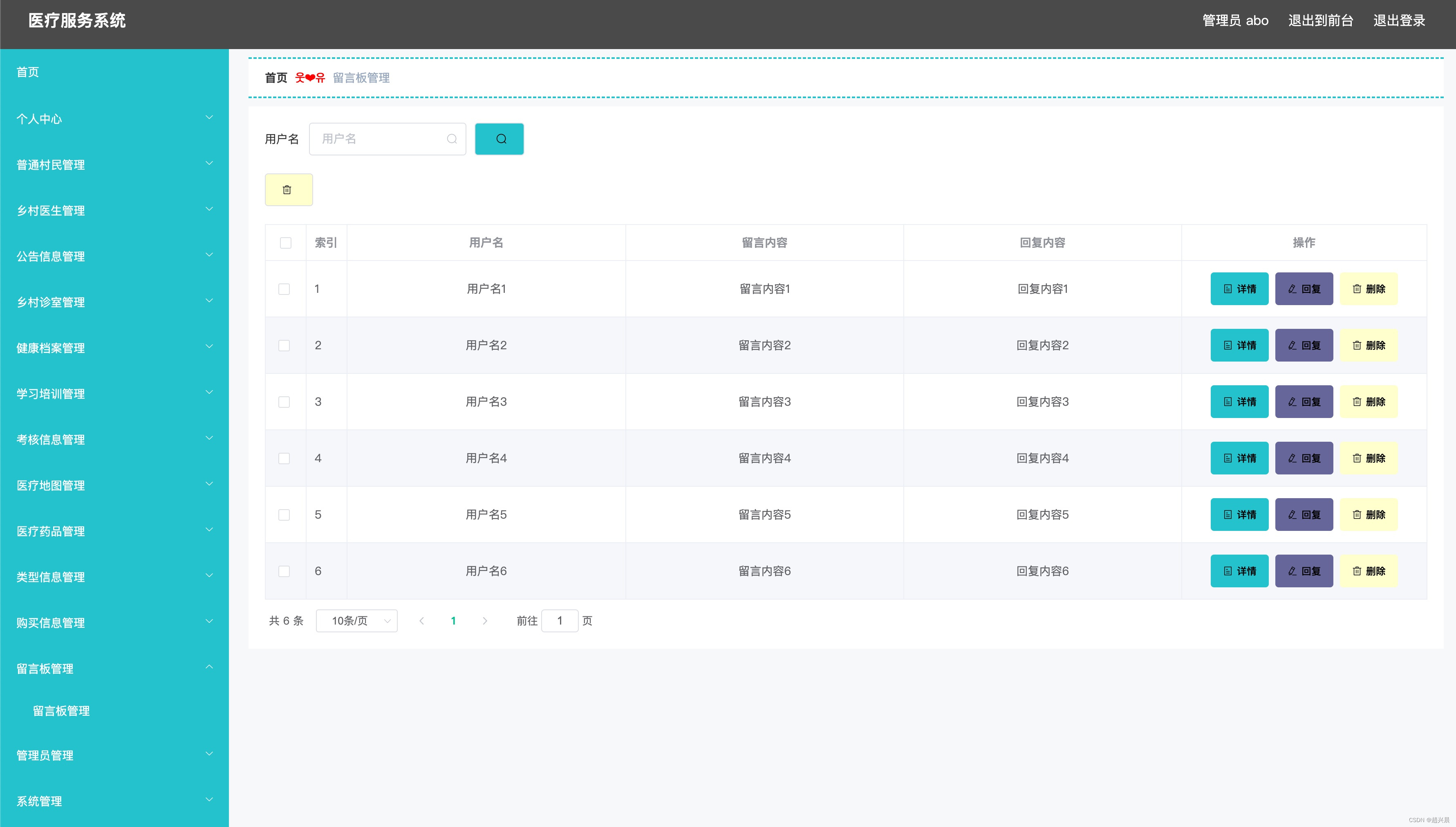Viewport: 1456px width, 827px height.
Task: Expand 医疗地图管理 sidebar menu
Action: pos(114,485)
